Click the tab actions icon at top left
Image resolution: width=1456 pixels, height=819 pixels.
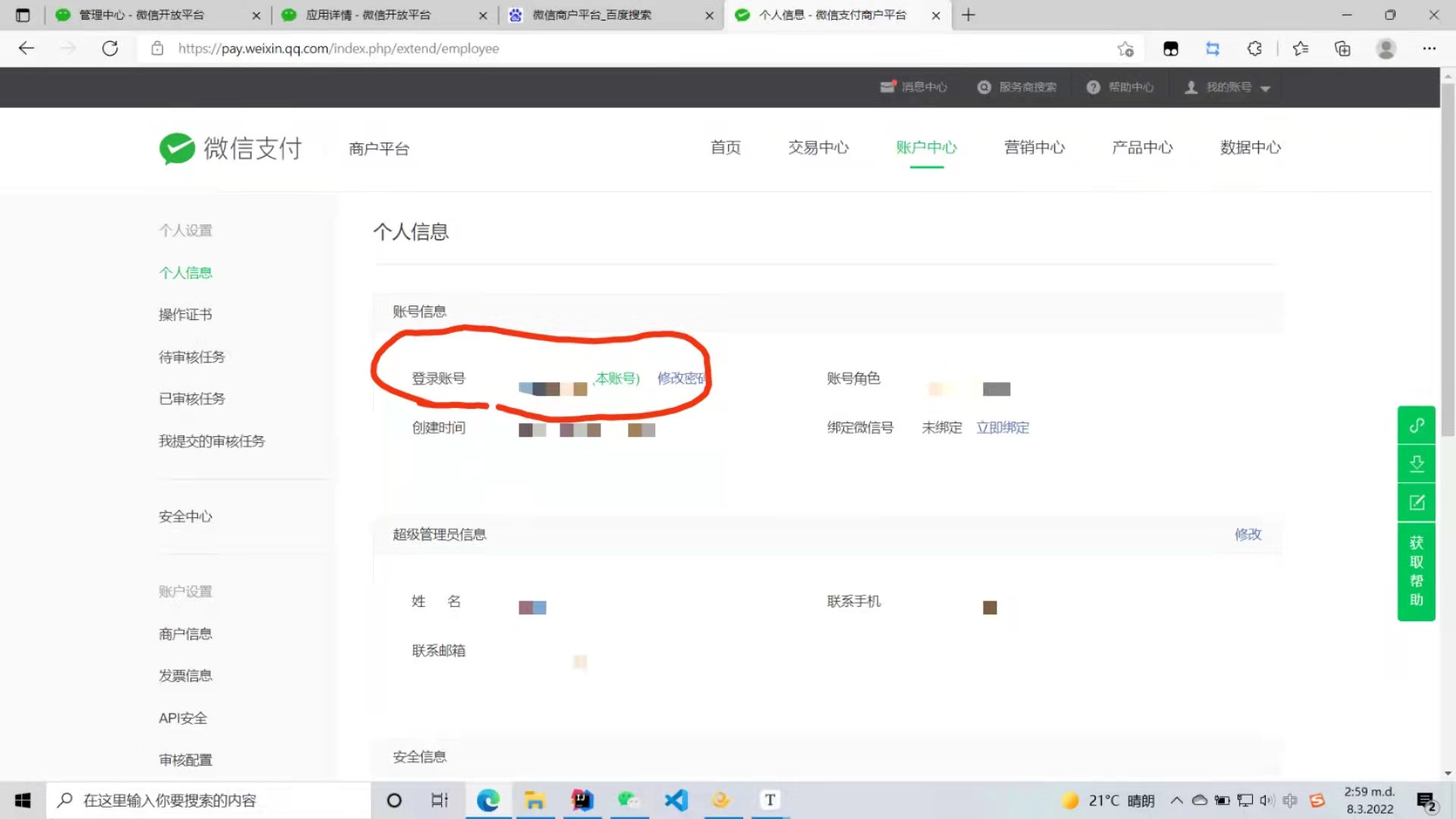tap(23, 15)
